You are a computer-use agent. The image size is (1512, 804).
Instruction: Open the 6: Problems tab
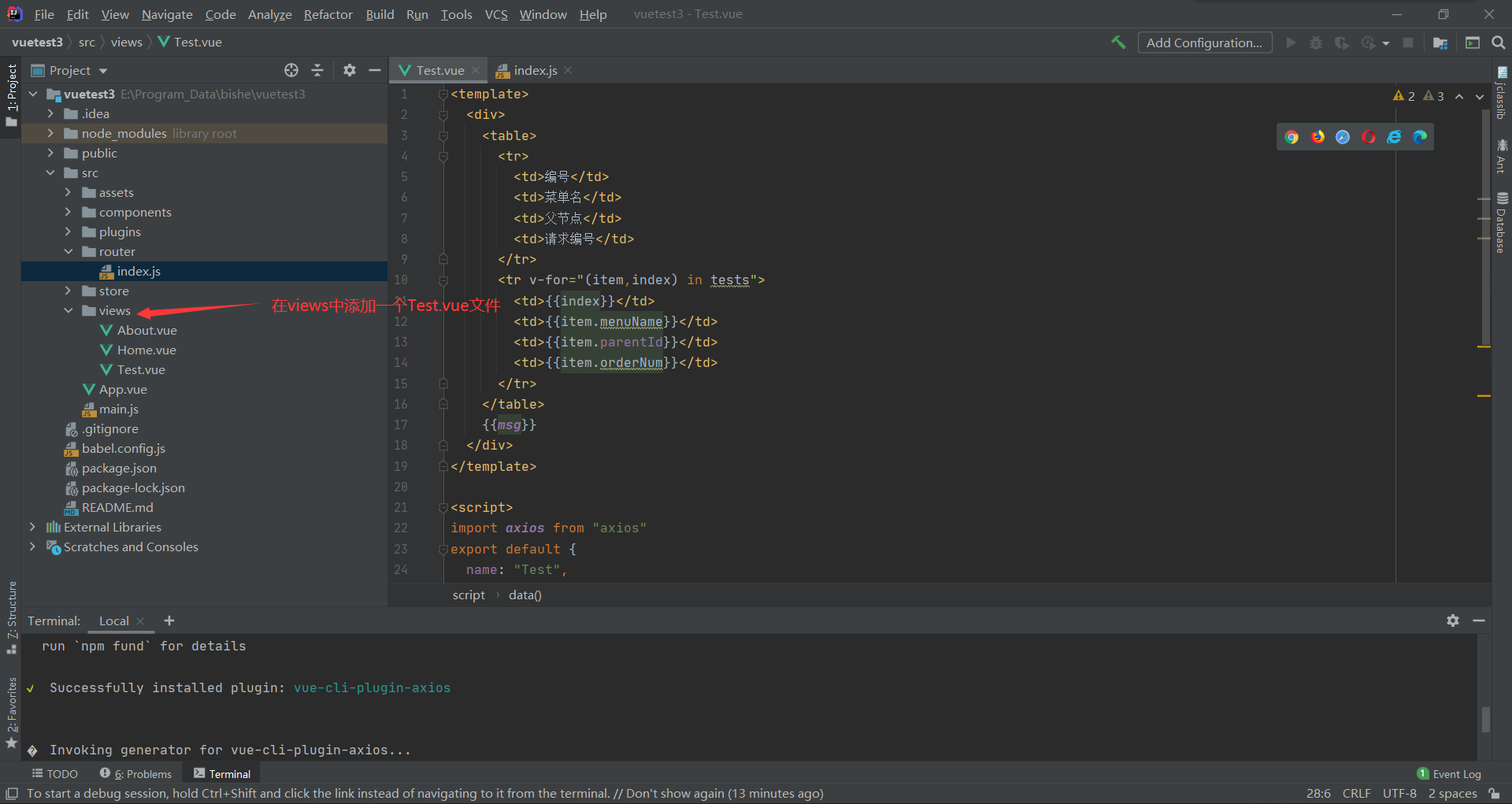pos(135,773)
